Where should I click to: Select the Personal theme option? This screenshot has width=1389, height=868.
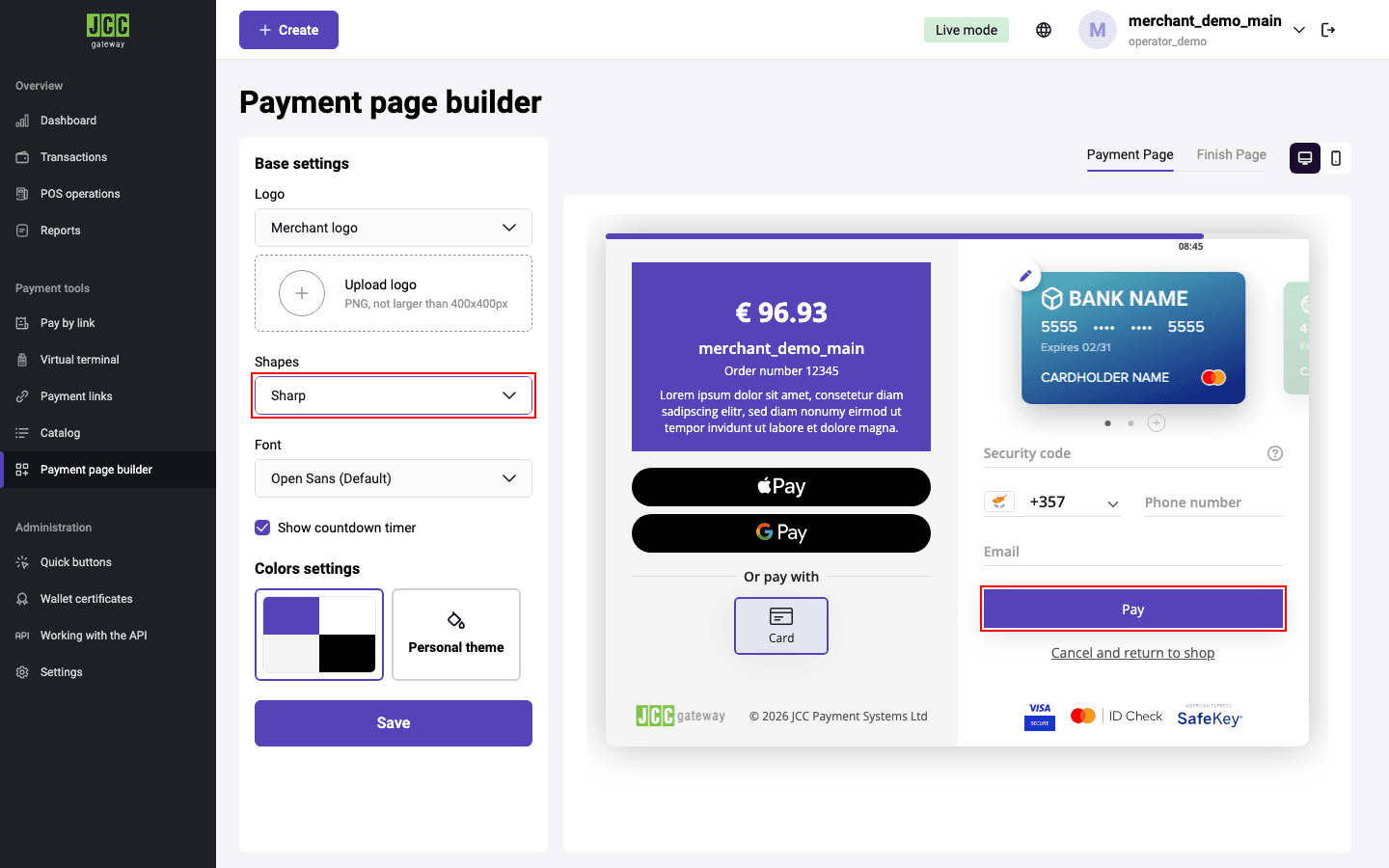point(456,635)
